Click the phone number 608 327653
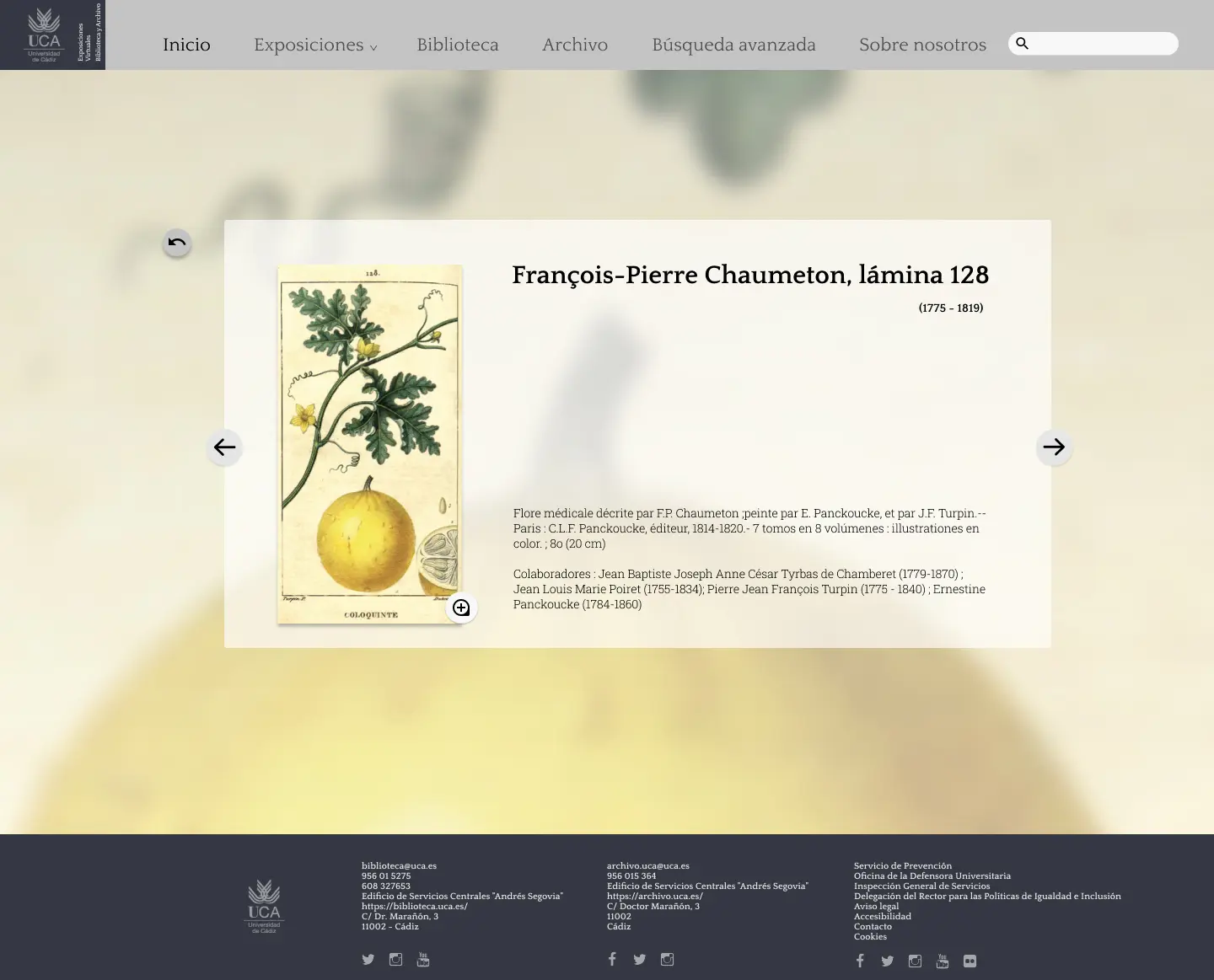Viewport: 1214px width, 980px height. [386, 886]
